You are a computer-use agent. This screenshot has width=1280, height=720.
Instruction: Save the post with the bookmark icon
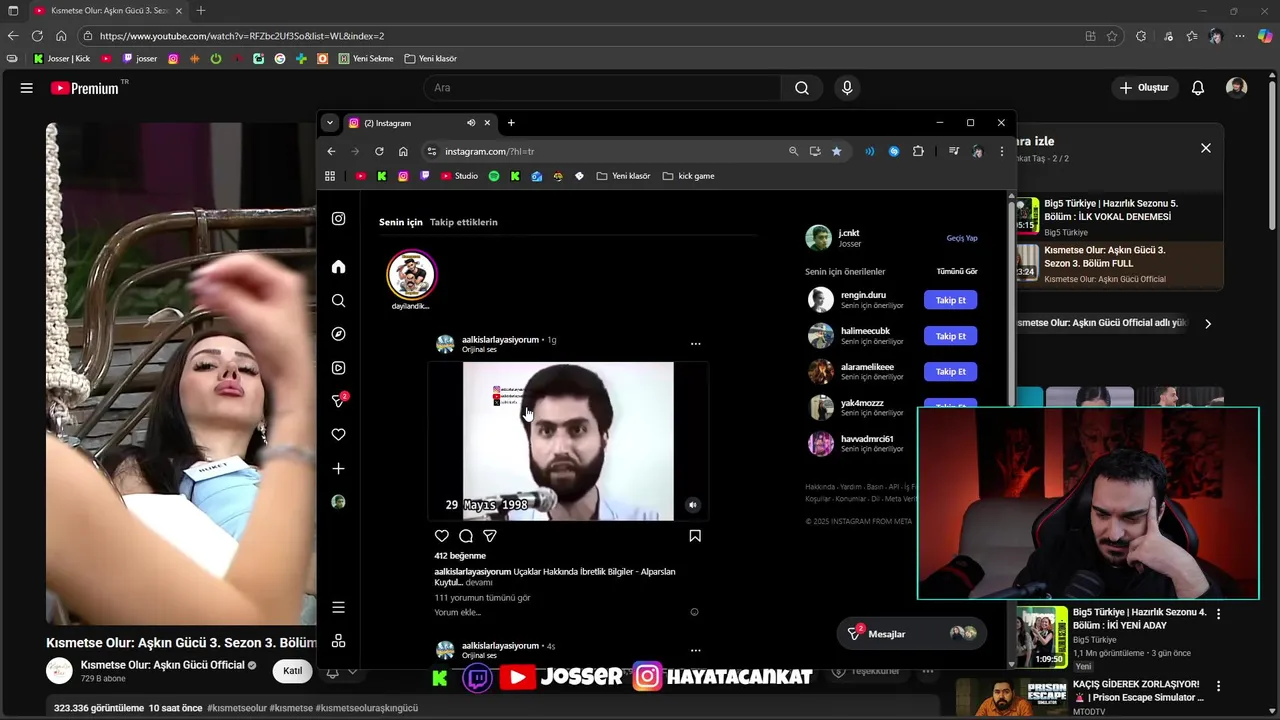[x=695, y=536]
